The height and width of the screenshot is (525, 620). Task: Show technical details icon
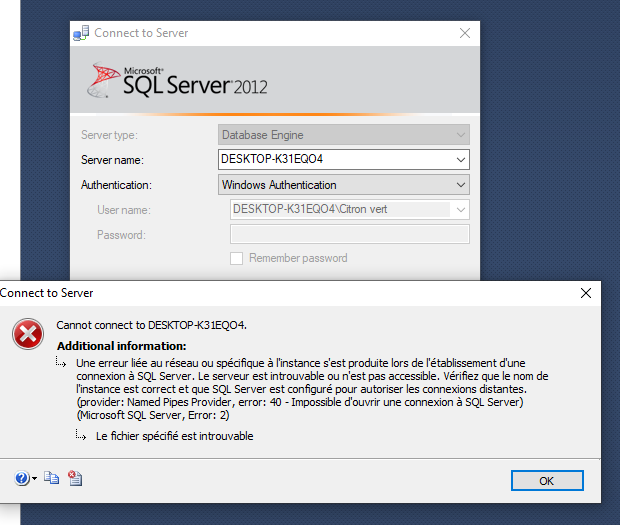coord(75,478)
